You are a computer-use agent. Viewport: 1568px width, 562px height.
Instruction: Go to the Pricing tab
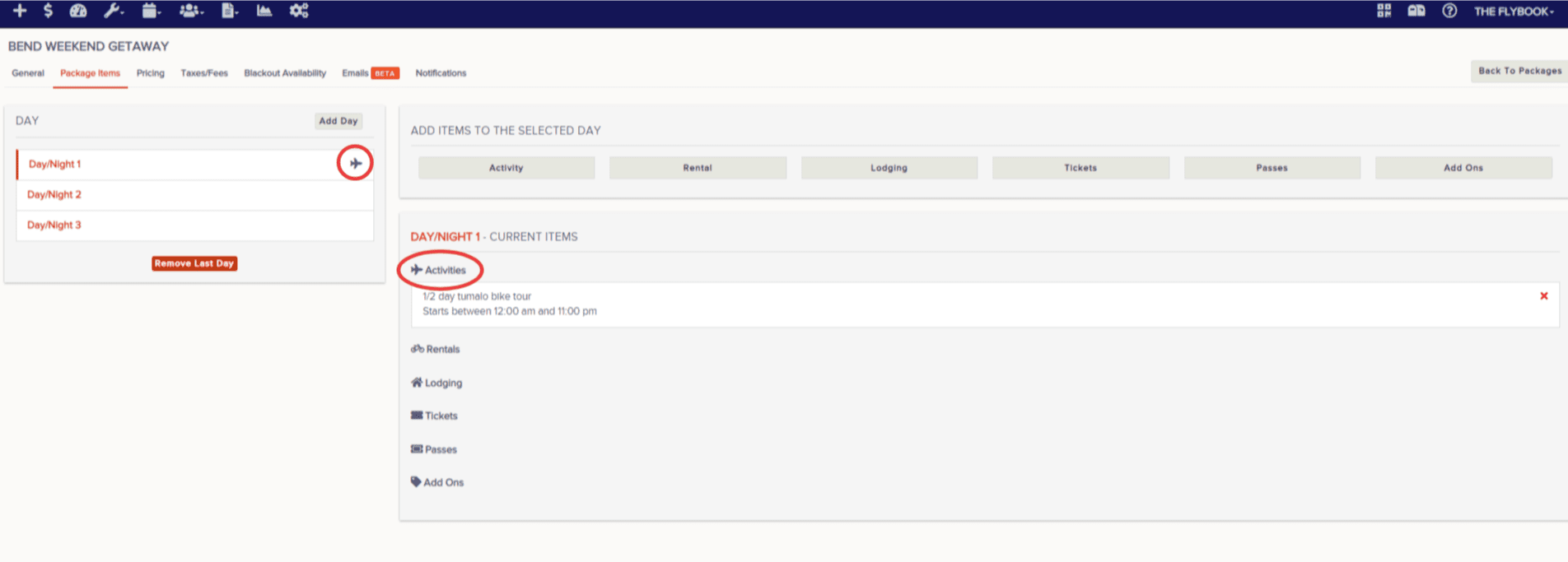(151, 73)
